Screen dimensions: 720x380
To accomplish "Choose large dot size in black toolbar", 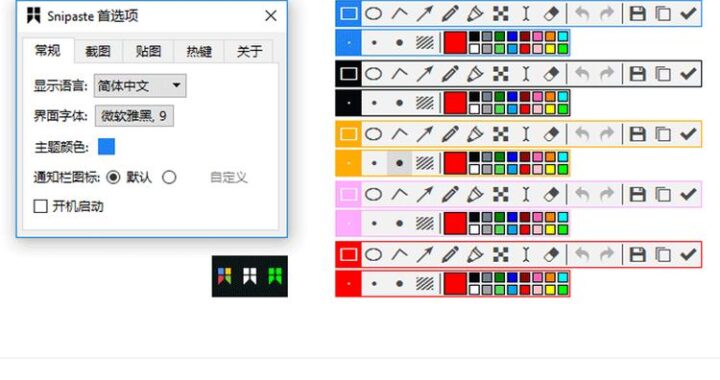I will 399,103.
